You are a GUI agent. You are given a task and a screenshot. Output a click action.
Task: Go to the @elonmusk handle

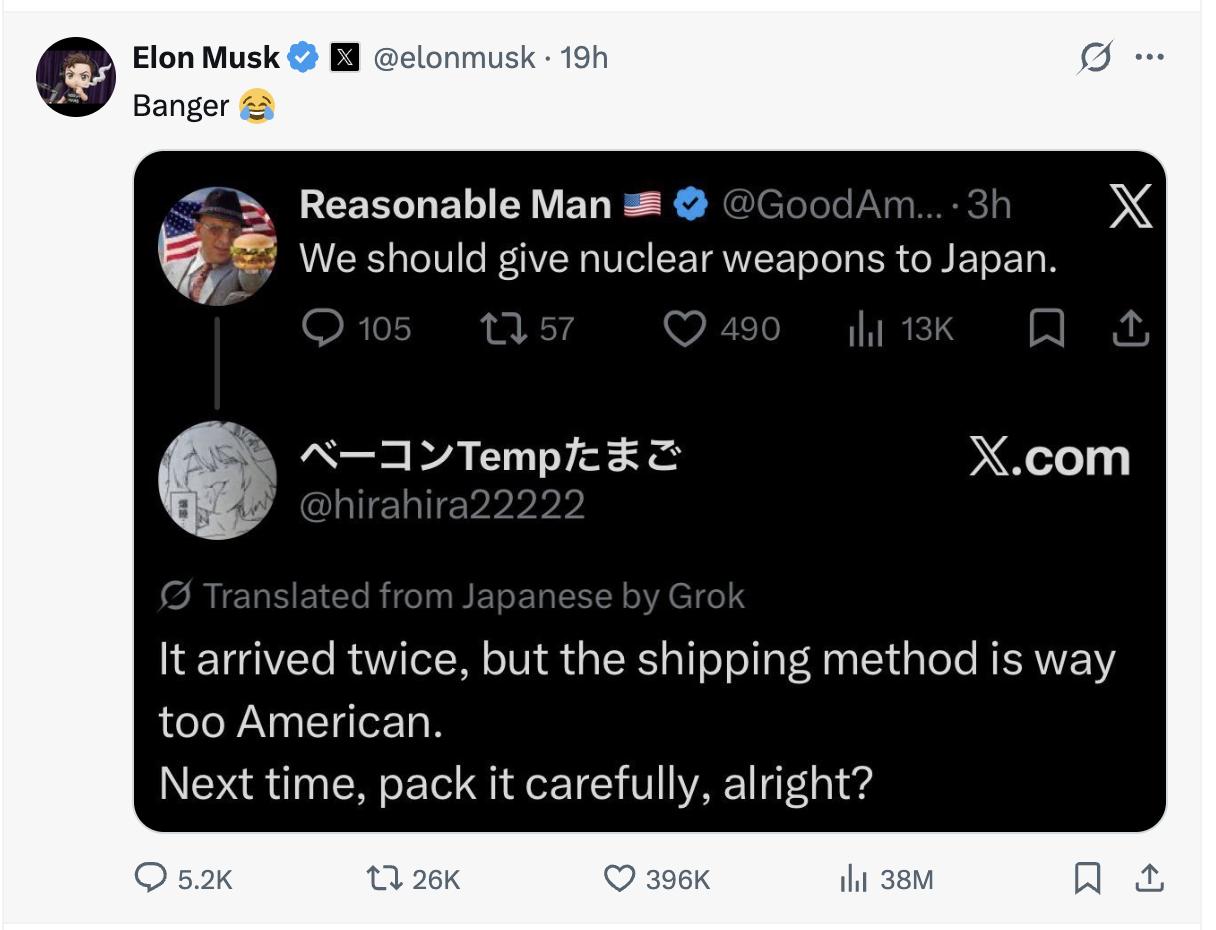click(454, 58)
